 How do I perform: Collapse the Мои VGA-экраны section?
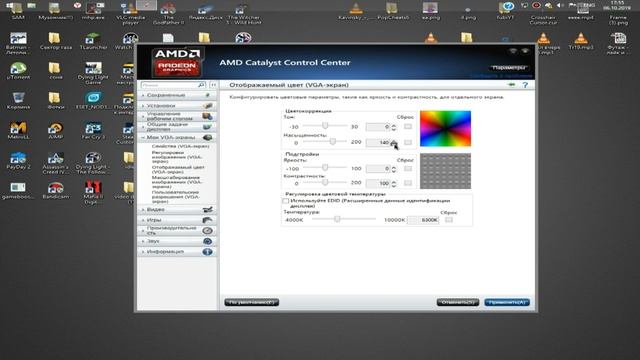[177, 138]
